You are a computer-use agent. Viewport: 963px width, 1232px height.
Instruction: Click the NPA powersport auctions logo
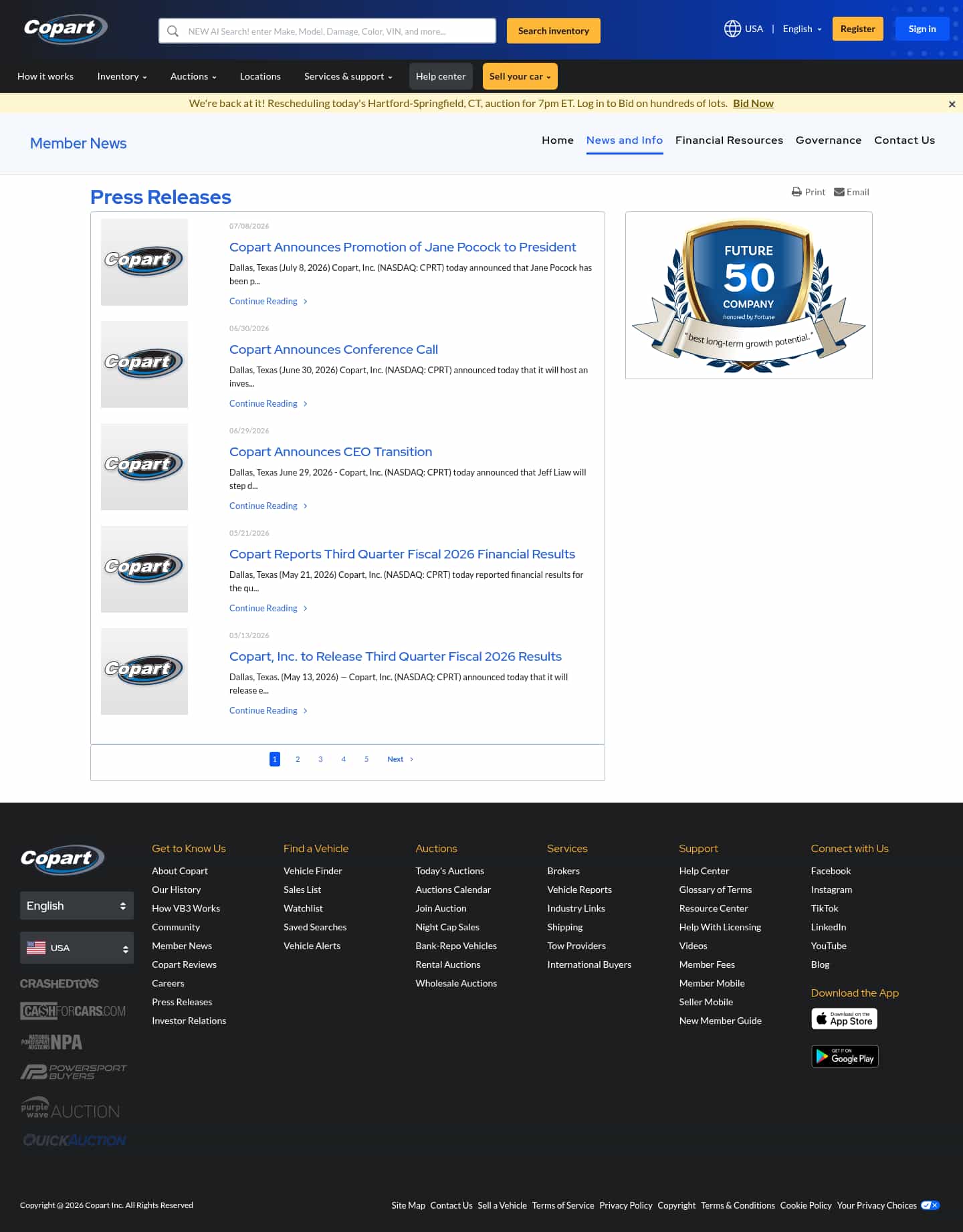[x=51, y=1042]
